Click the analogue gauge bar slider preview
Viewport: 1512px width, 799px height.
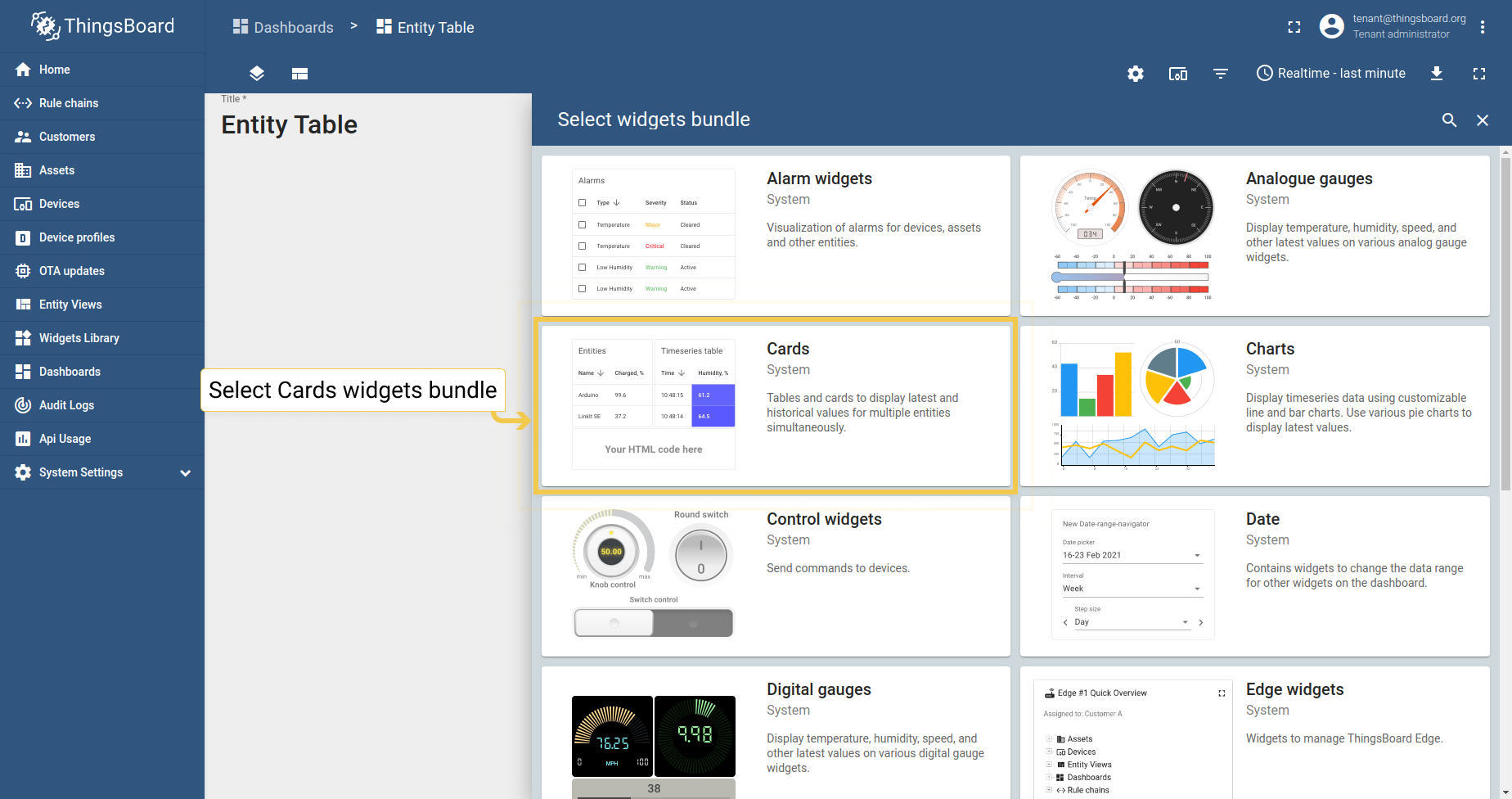click(1132, 278)
